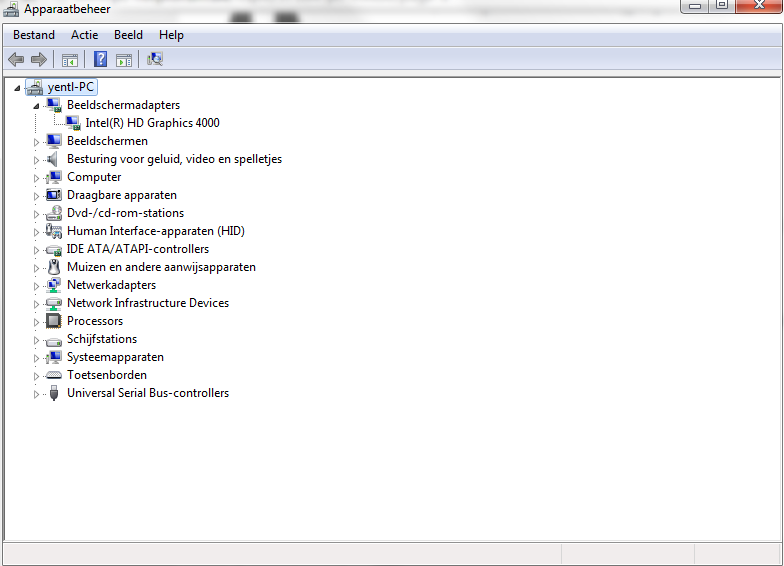Open the Actie menu

click(84, 35)
